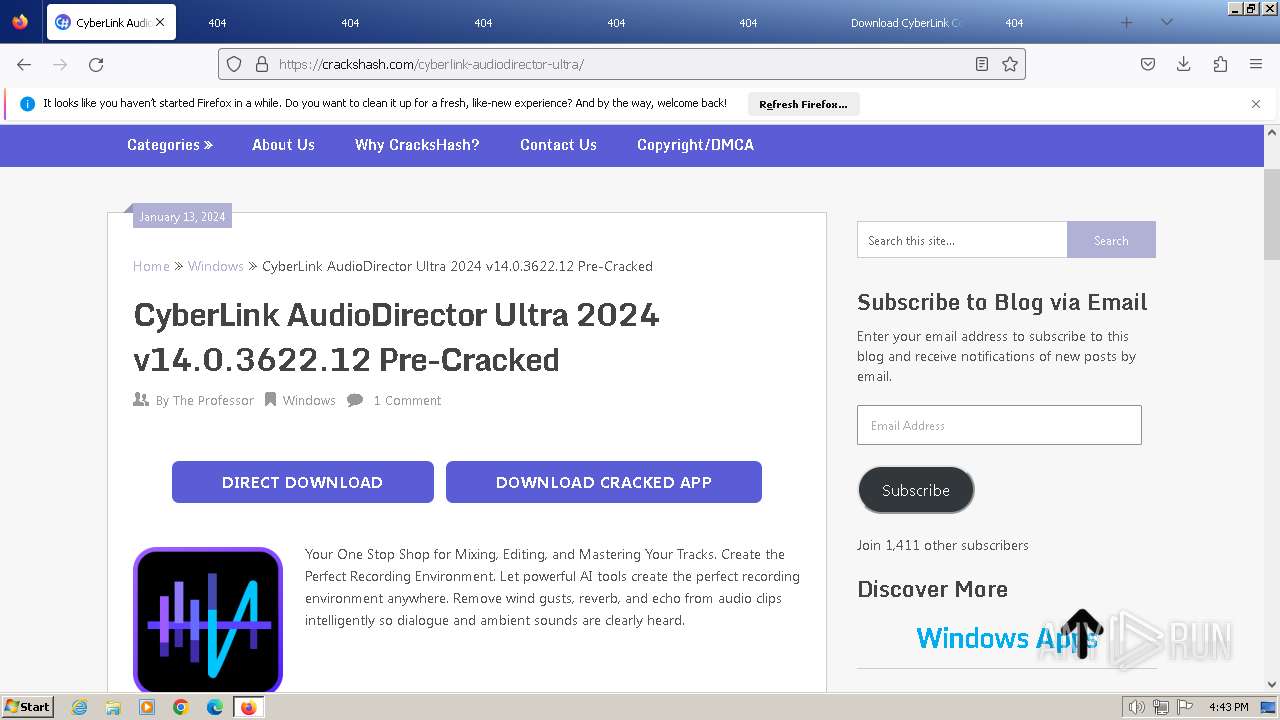Switch to the Download CyberLink tab
Viewport: 1280px width, 720px height.
pyautogui.click(x=905, y=22)
